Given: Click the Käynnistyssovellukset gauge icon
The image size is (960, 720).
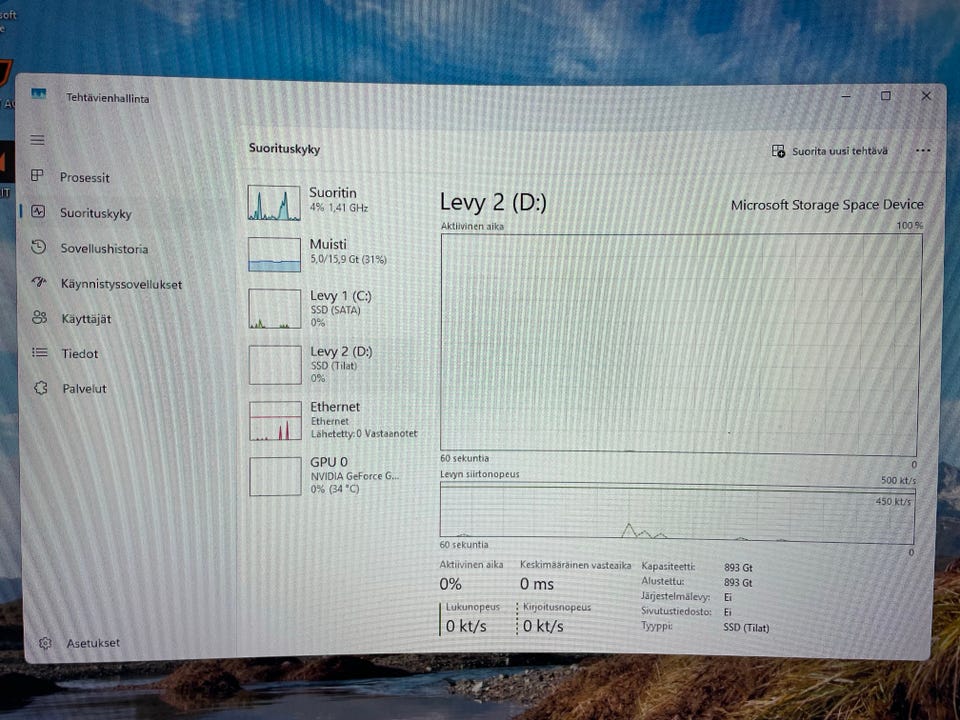Looking at the screenshot, I should (39, 282).
